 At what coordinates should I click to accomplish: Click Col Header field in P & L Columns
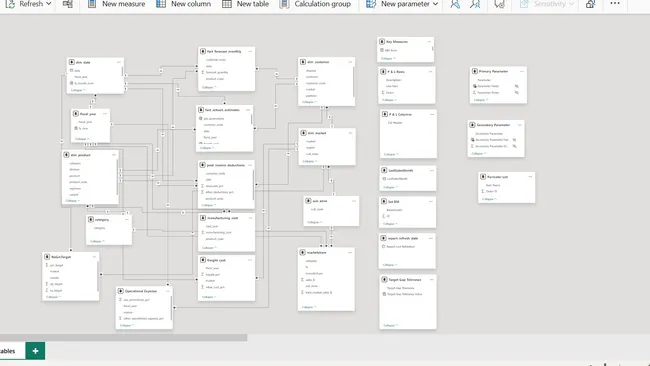tap(395, 123)
